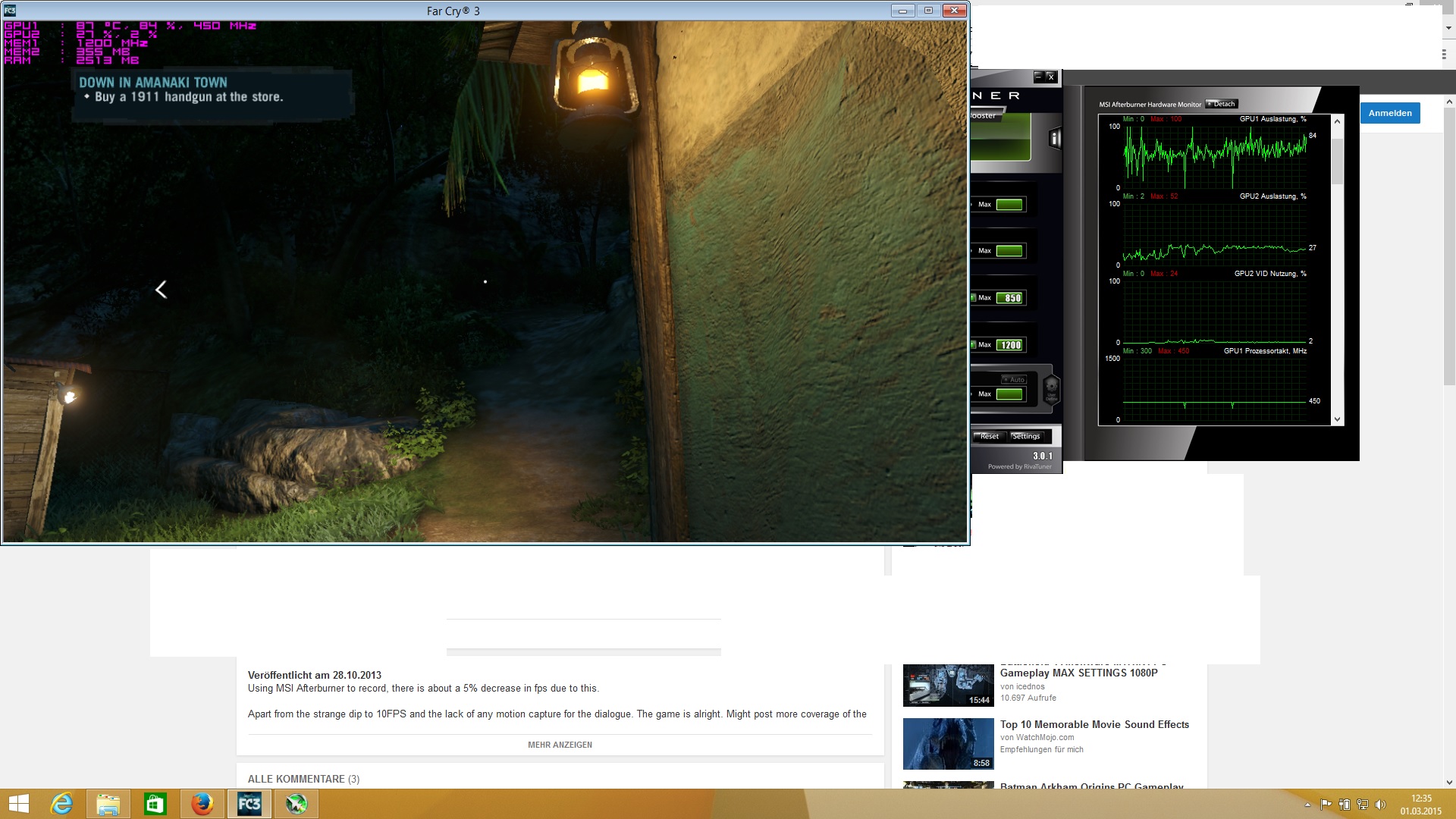Click the hardware monitor scrollbar thumb

point(1337,161)
